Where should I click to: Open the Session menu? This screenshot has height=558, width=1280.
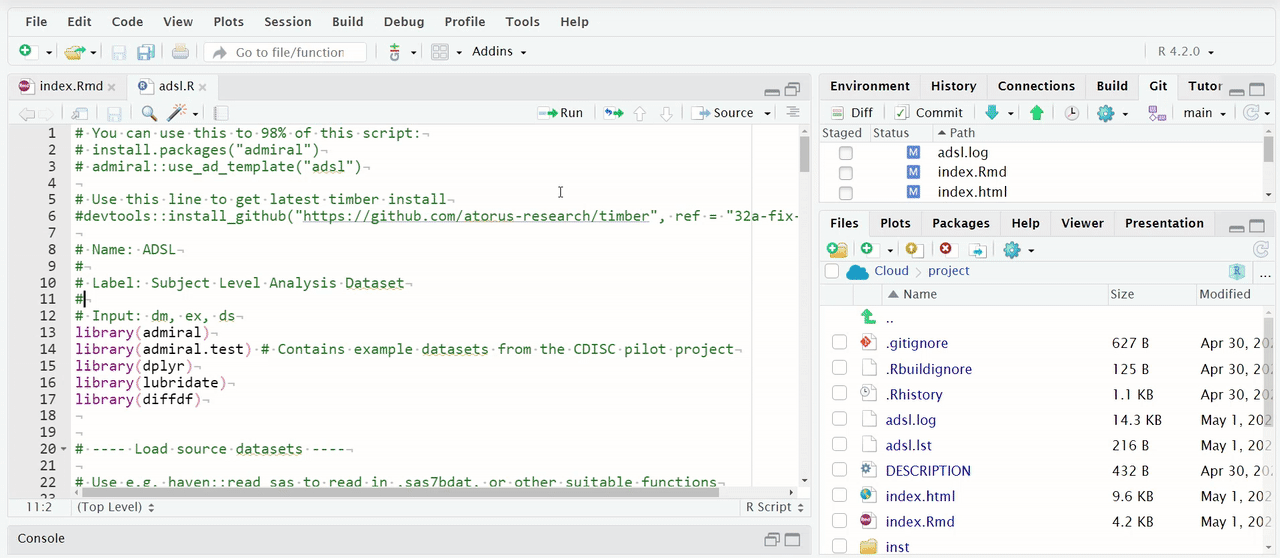pos(287,22)
